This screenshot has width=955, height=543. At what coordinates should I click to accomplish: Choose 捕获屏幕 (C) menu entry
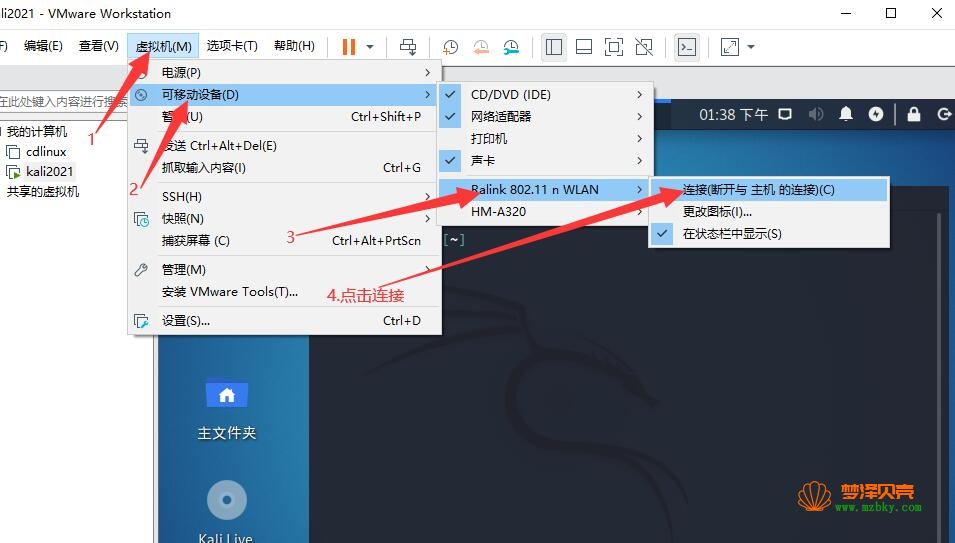(x=284, y=240)
